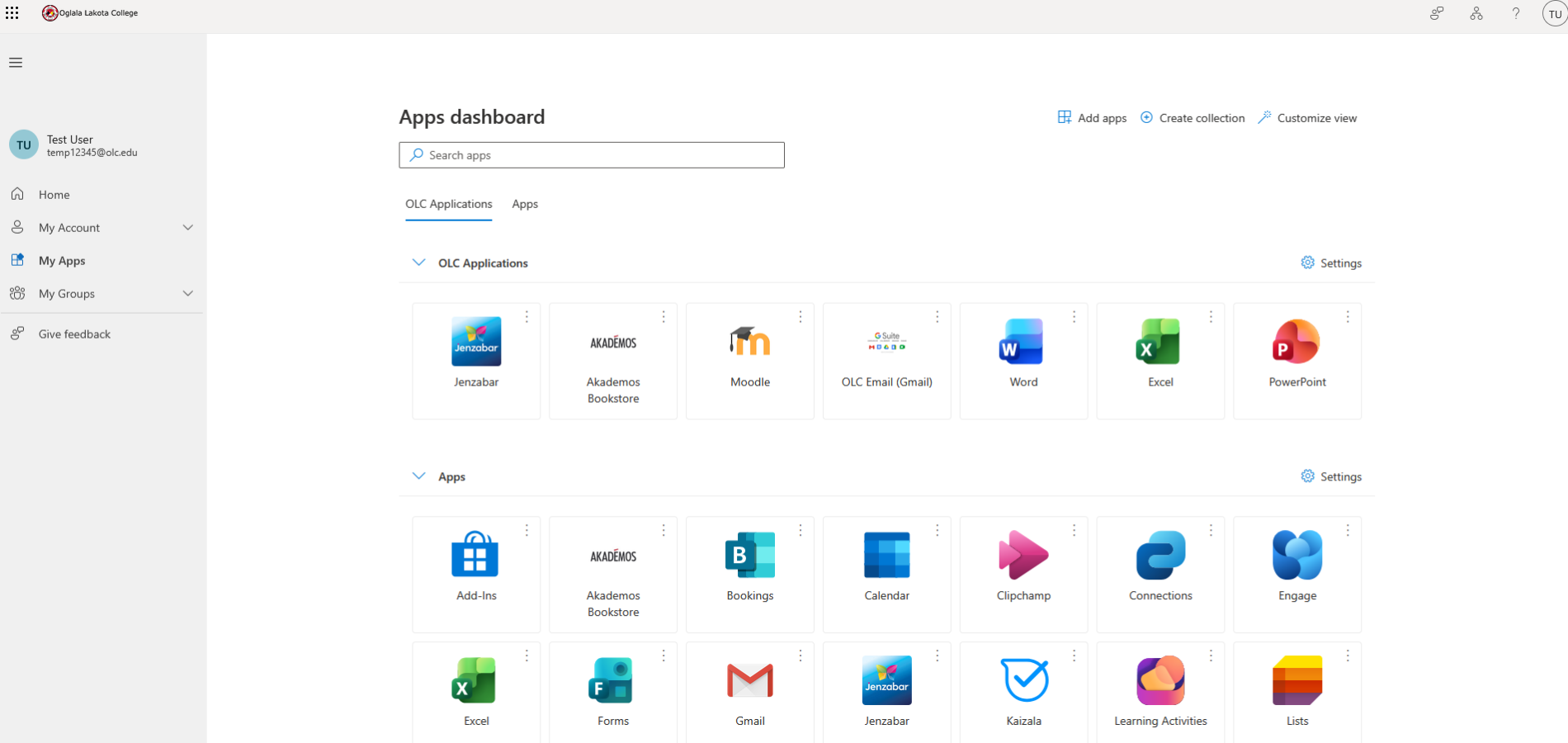Expand the My Account menu chevron

click(x=188, y=228)
